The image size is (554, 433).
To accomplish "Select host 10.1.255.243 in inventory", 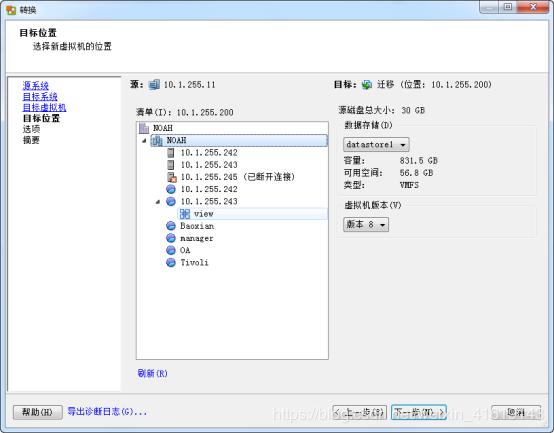I will tap(209, 165).
